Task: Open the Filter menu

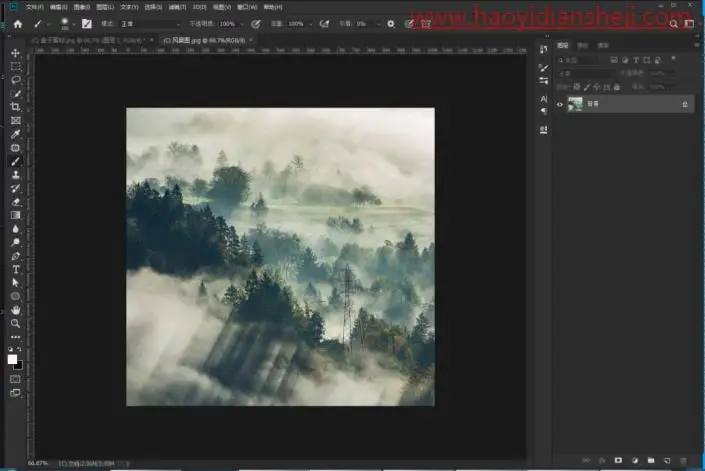Action: (x=177, y=7)
